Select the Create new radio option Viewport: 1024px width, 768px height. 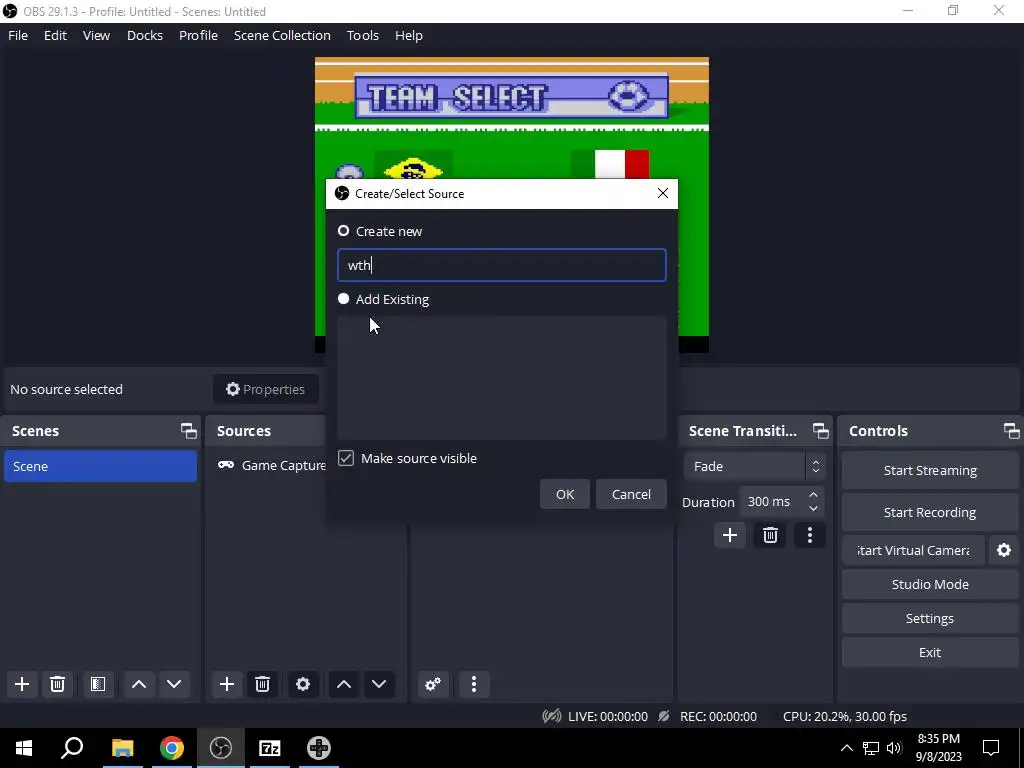344,231
